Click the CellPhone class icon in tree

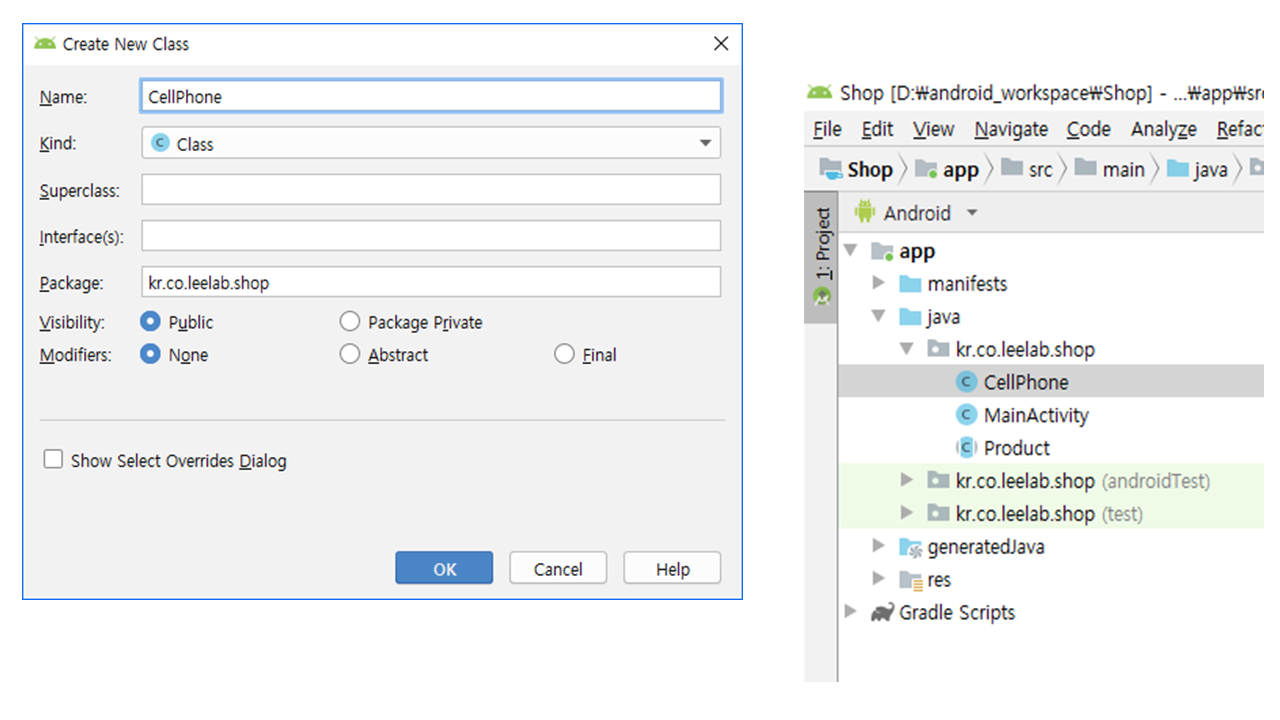click(x=966, y=382)
